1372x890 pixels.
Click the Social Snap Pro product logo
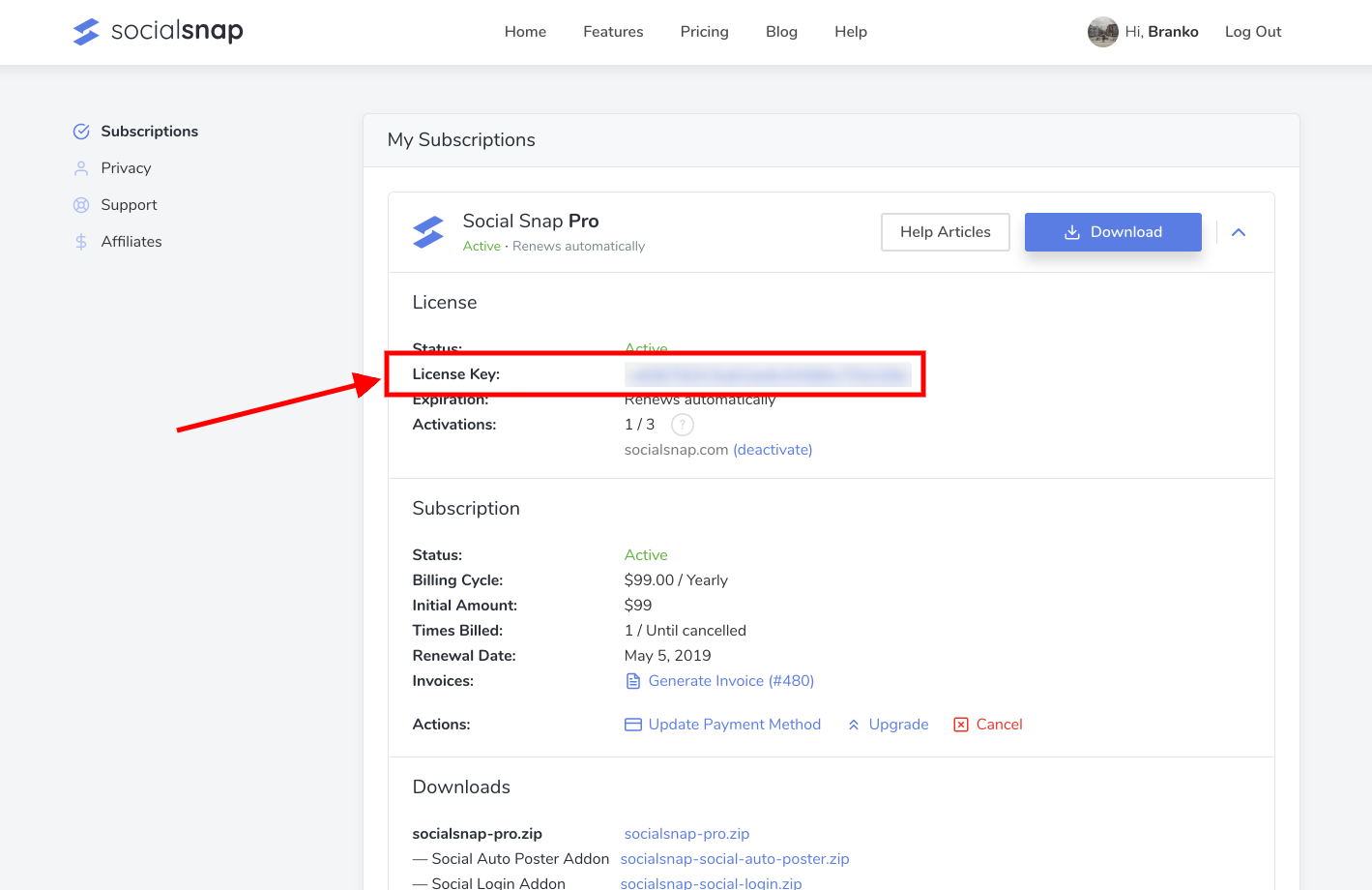tap(428, 232)
